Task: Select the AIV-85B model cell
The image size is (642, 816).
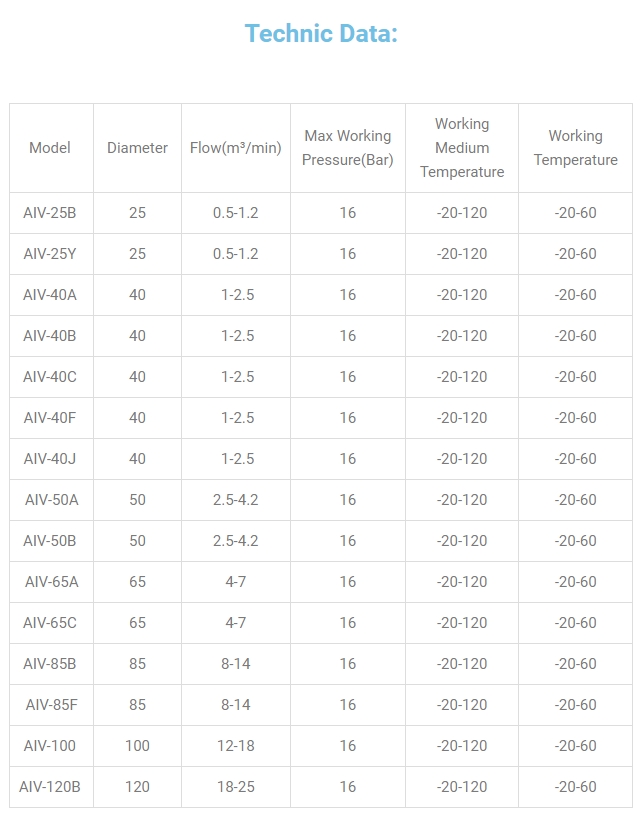Action: (50, 664)
